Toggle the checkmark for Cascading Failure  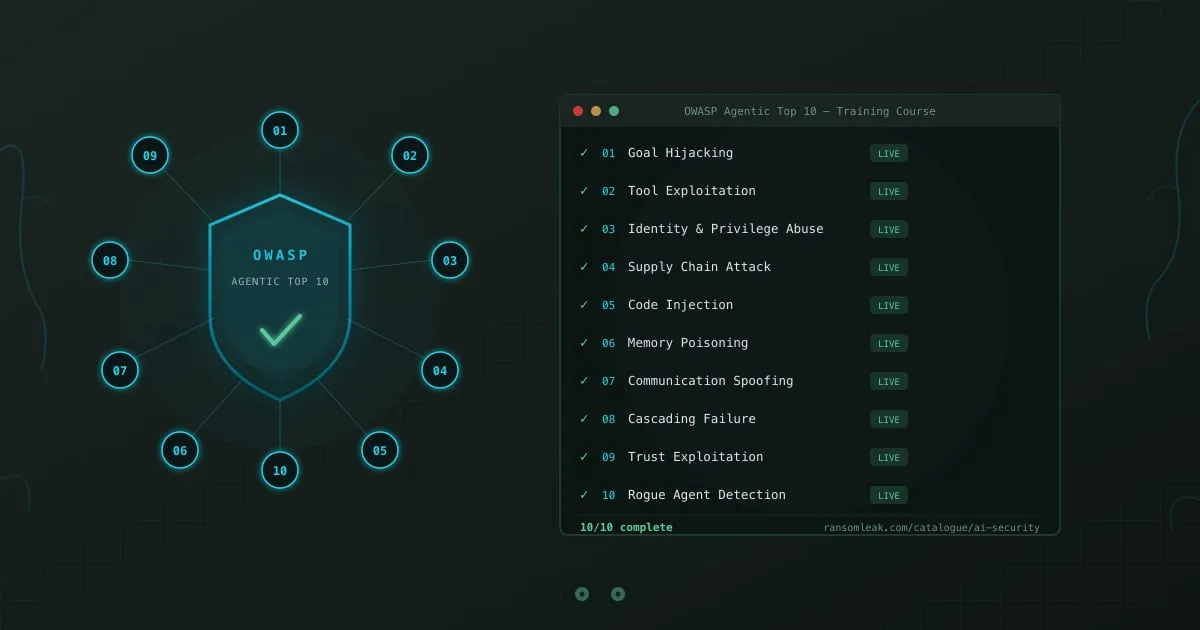point(584,419)
